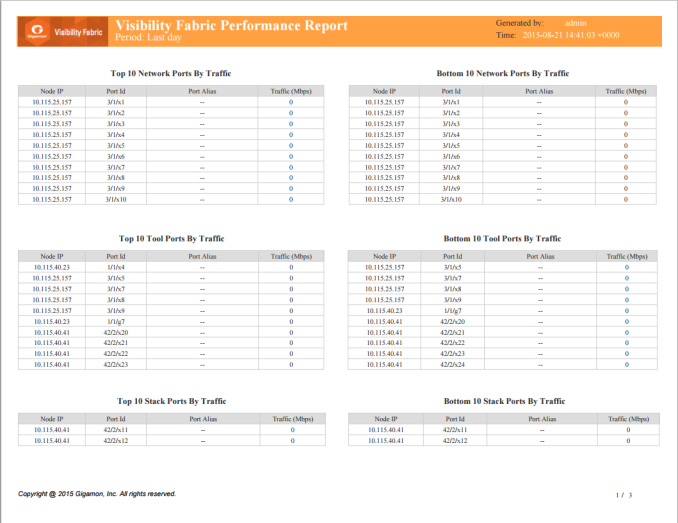
Task: Click Top 10 Tool Ports By Traffic heading
Action: tap(171, 238)
